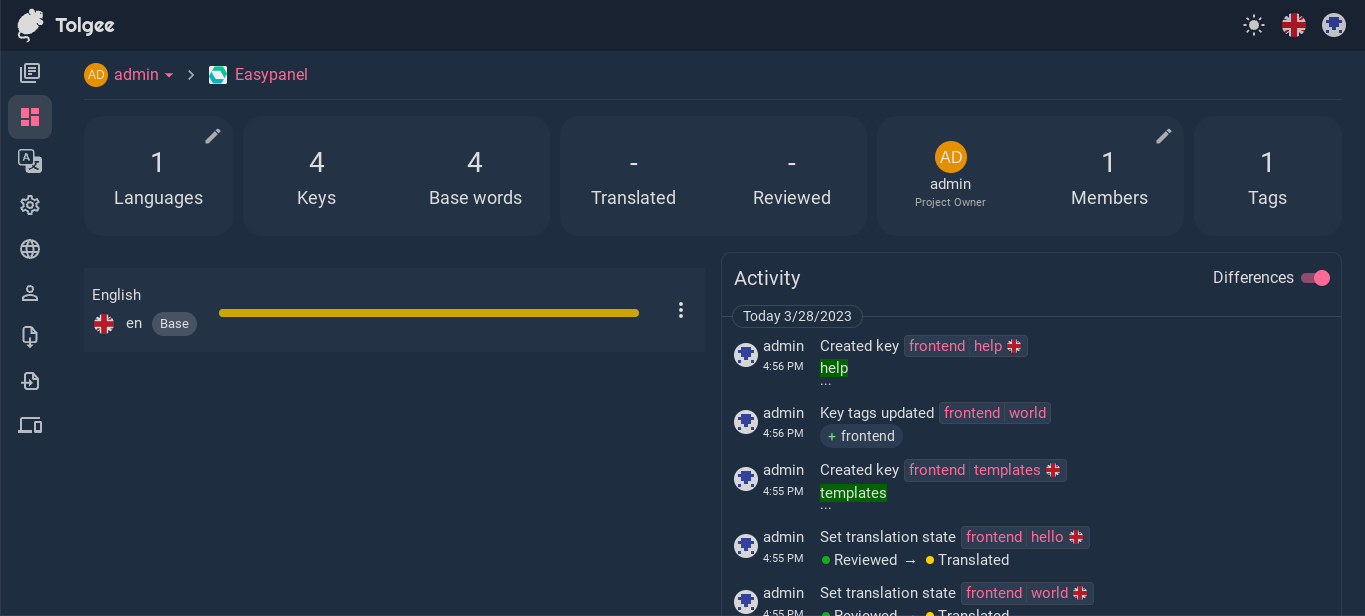Open the UI language flag selector
Screen dimensions: 1365x616
tap(1293, 24)
